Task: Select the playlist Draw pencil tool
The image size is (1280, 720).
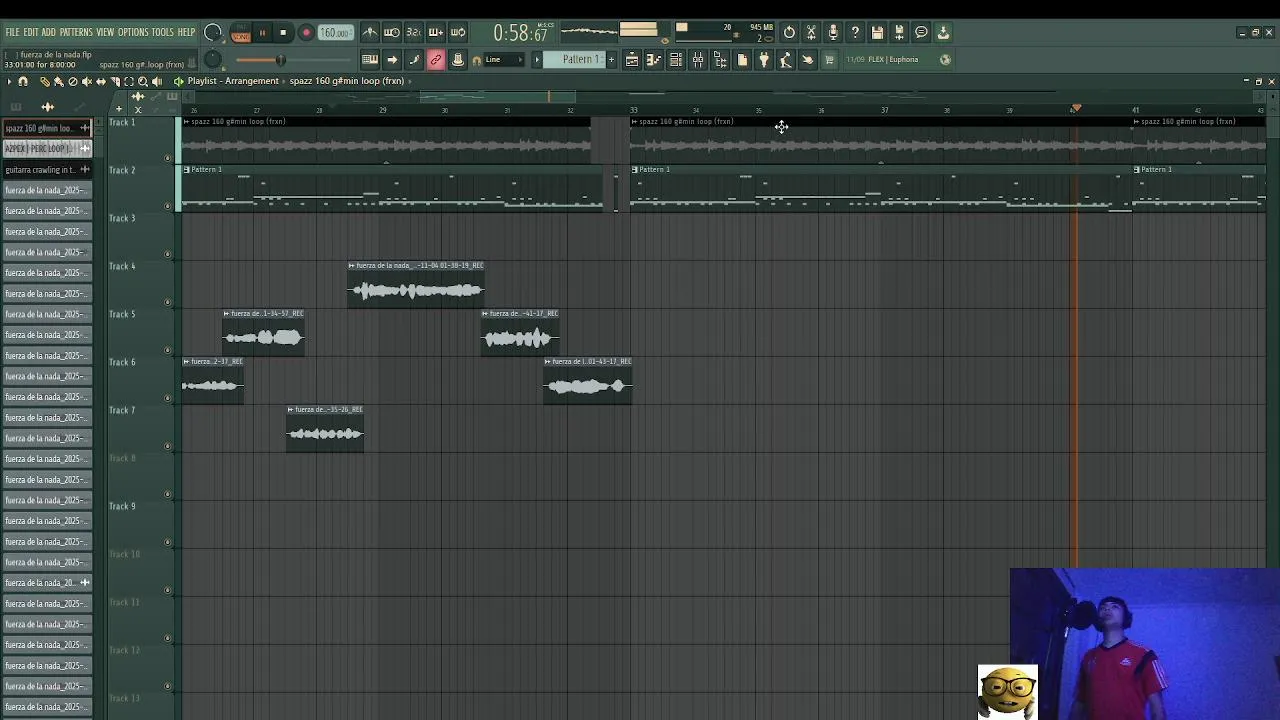Action: coord(45,81)
